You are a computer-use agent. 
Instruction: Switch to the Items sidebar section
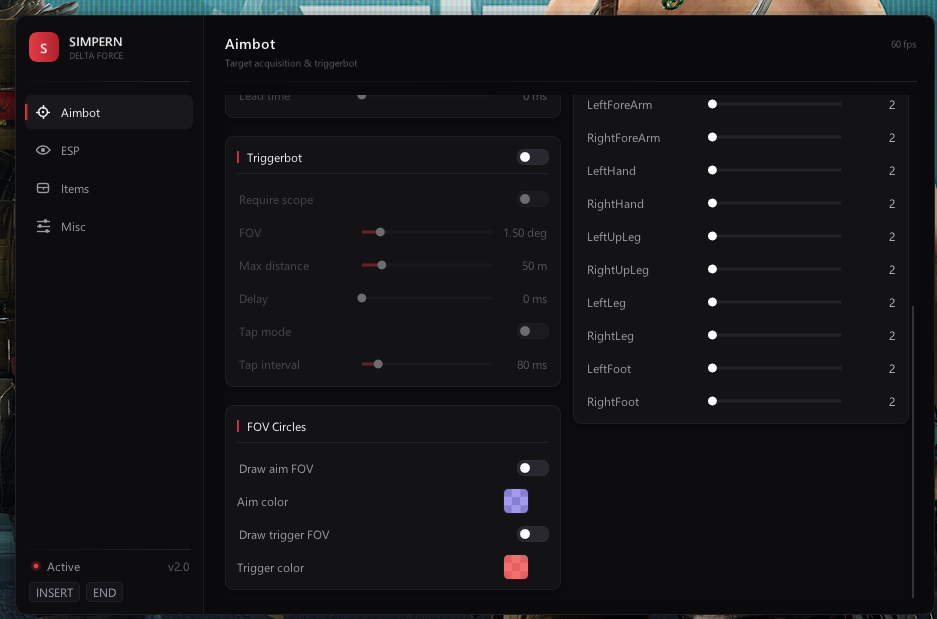(x=109, y=189)
